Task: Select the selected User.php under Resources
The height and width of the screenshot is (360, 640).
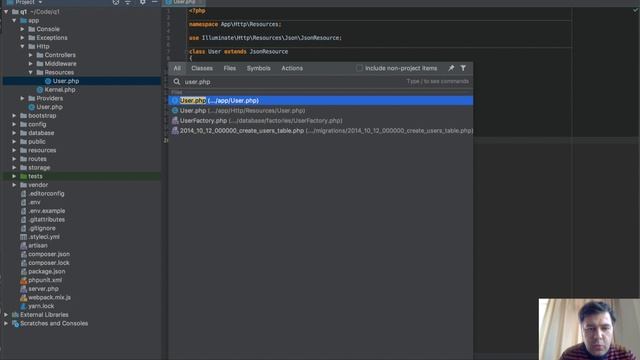Action: [x=66, y=81]
